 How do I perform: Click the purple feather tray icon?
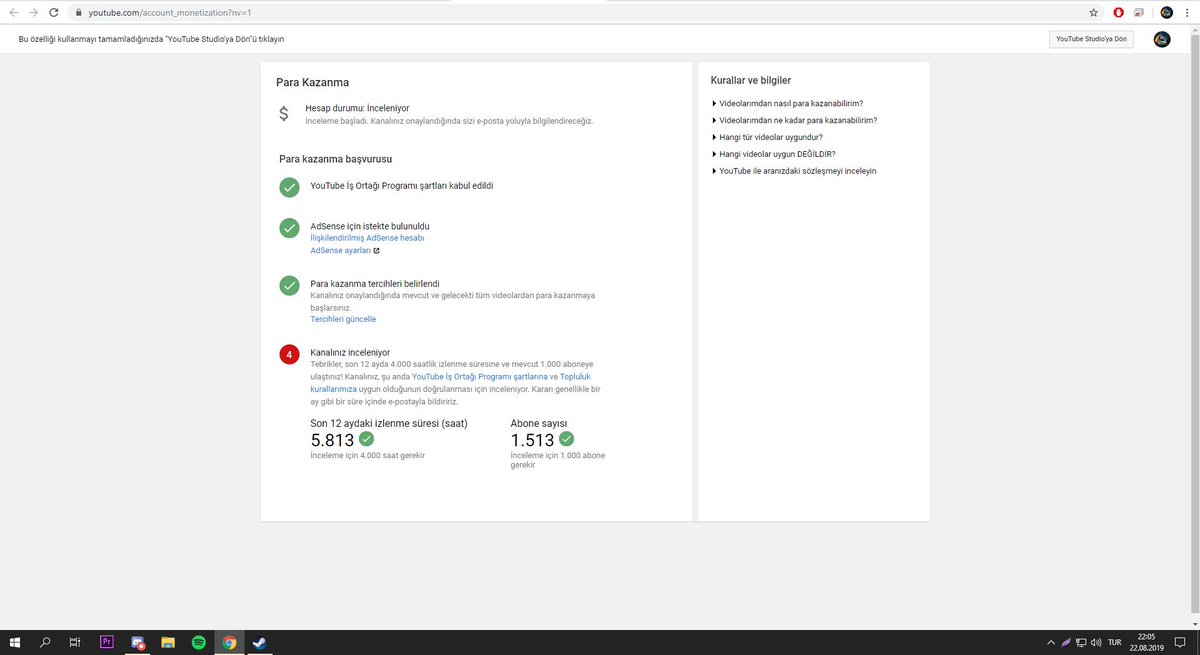pyautogui.click(x=1066, y=642)
